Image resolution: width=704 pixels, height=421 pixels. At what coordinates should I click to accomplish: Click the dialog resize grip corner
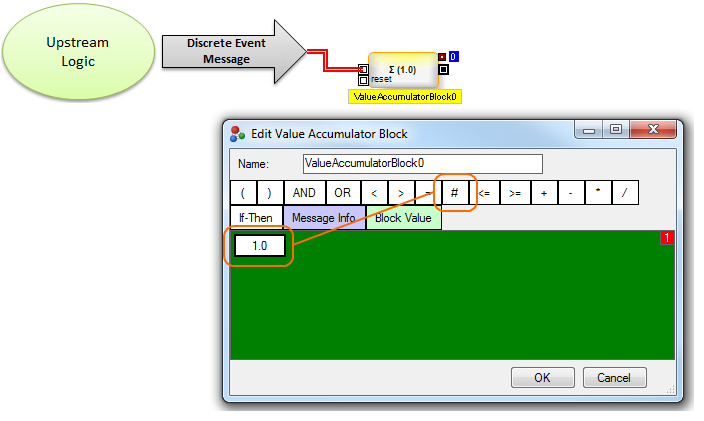point(670,390)
